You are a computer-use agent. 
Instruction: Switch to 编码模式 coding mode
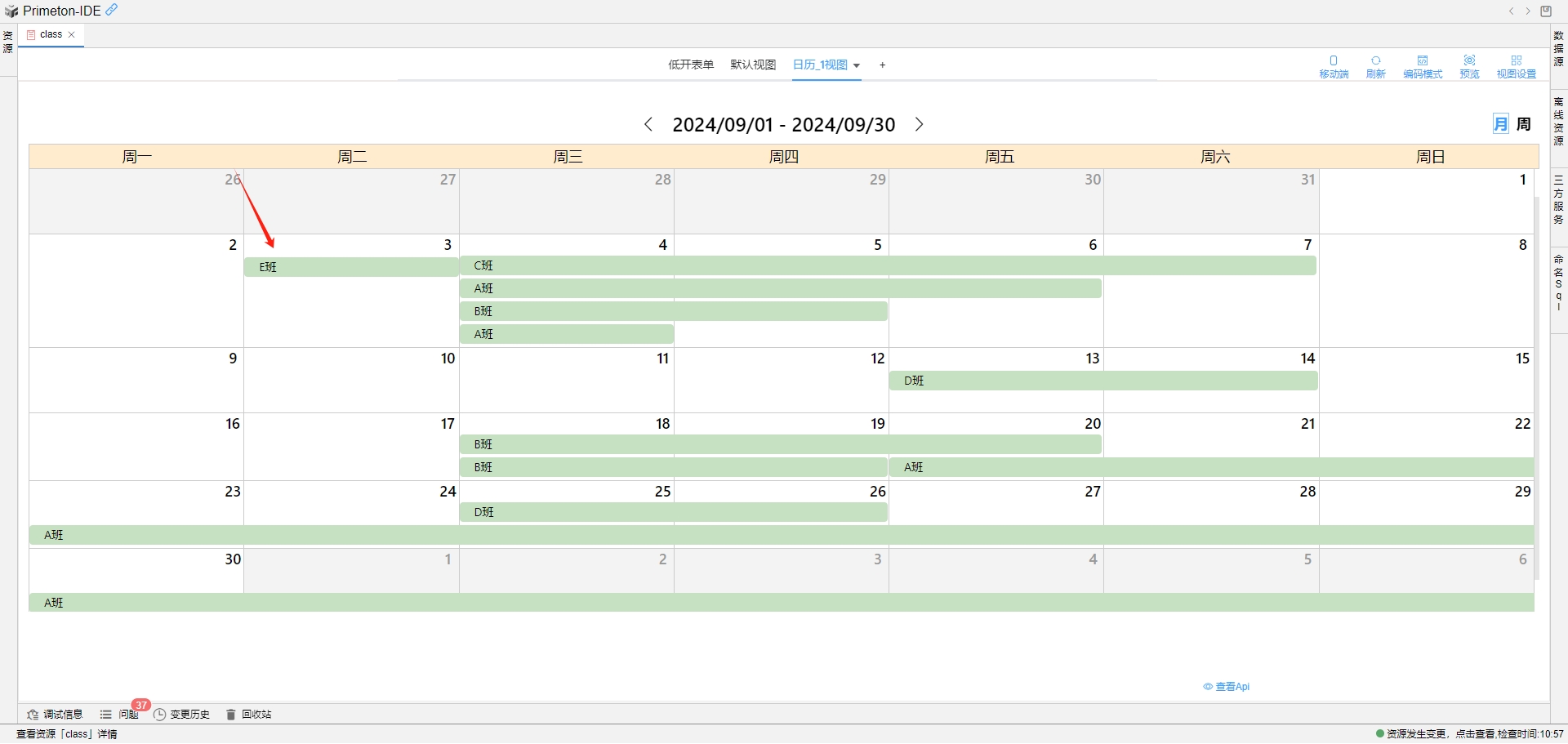(x=1423, y=65)
